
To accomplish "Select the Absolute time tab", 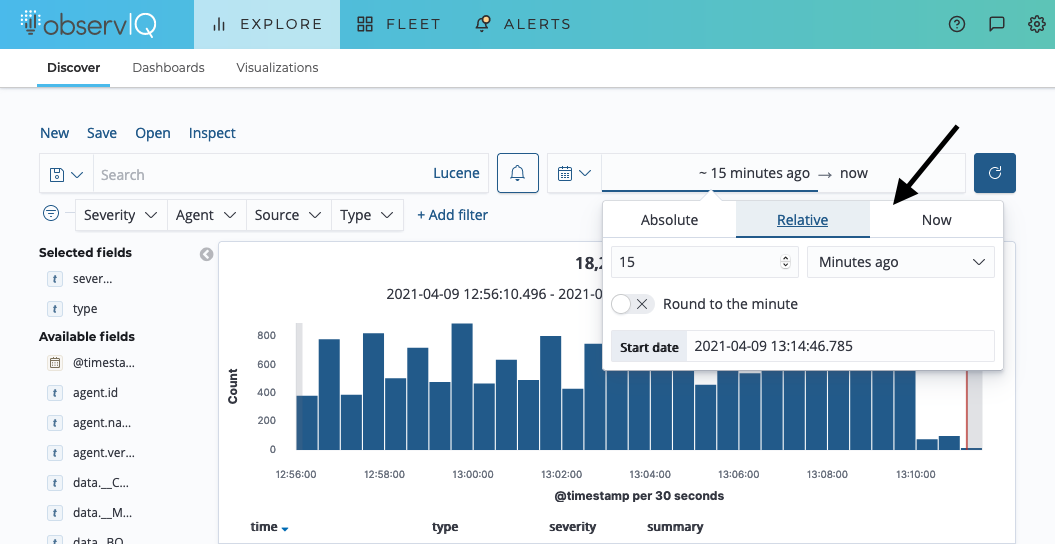I will pyautogui.click(x=669, y=220).
